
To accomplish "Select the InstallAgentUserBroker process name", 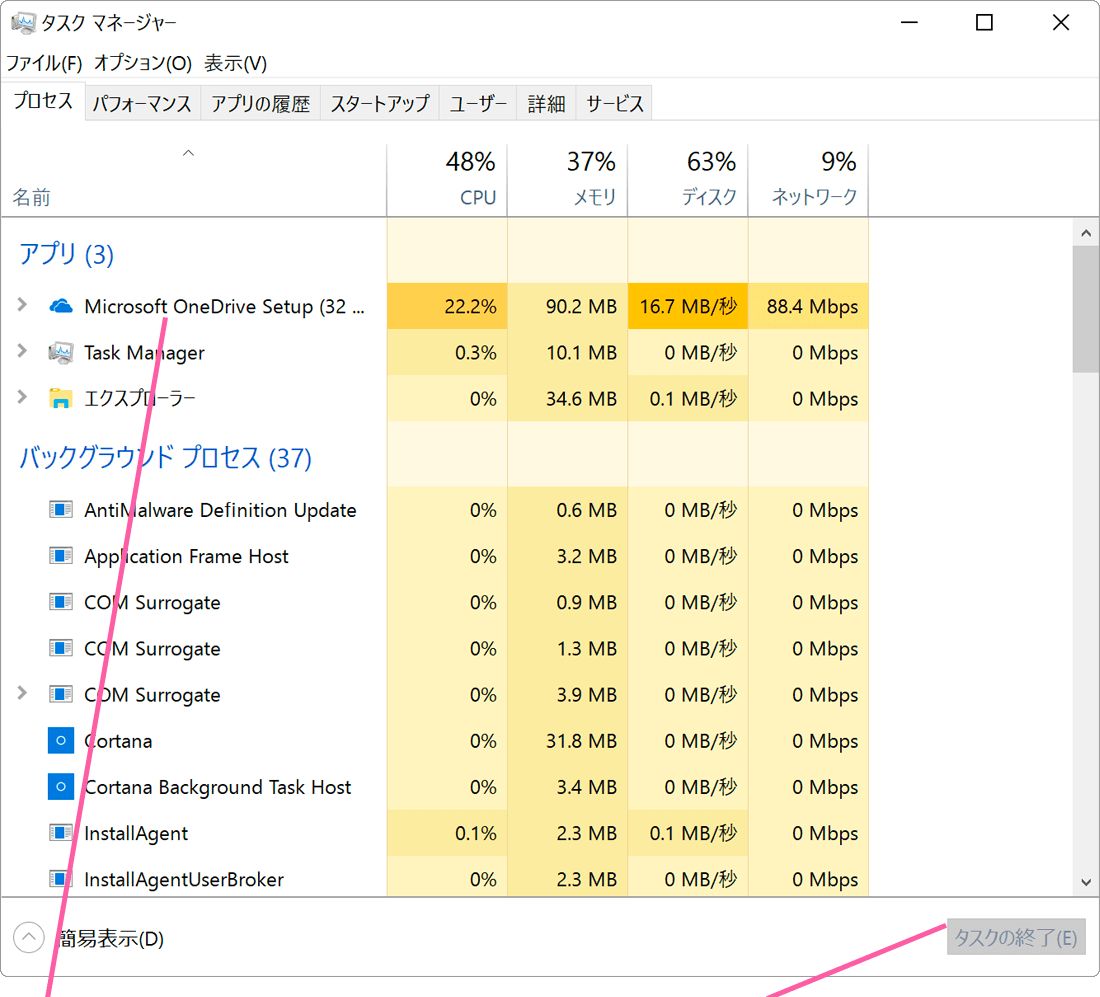I will [x=184, y=880].
